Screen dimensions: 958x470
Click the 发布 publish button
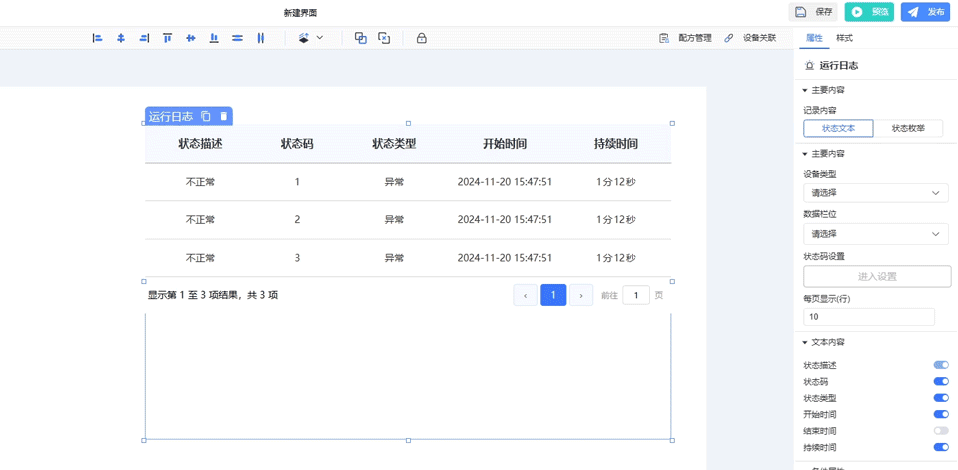click(x=925, y=12)
